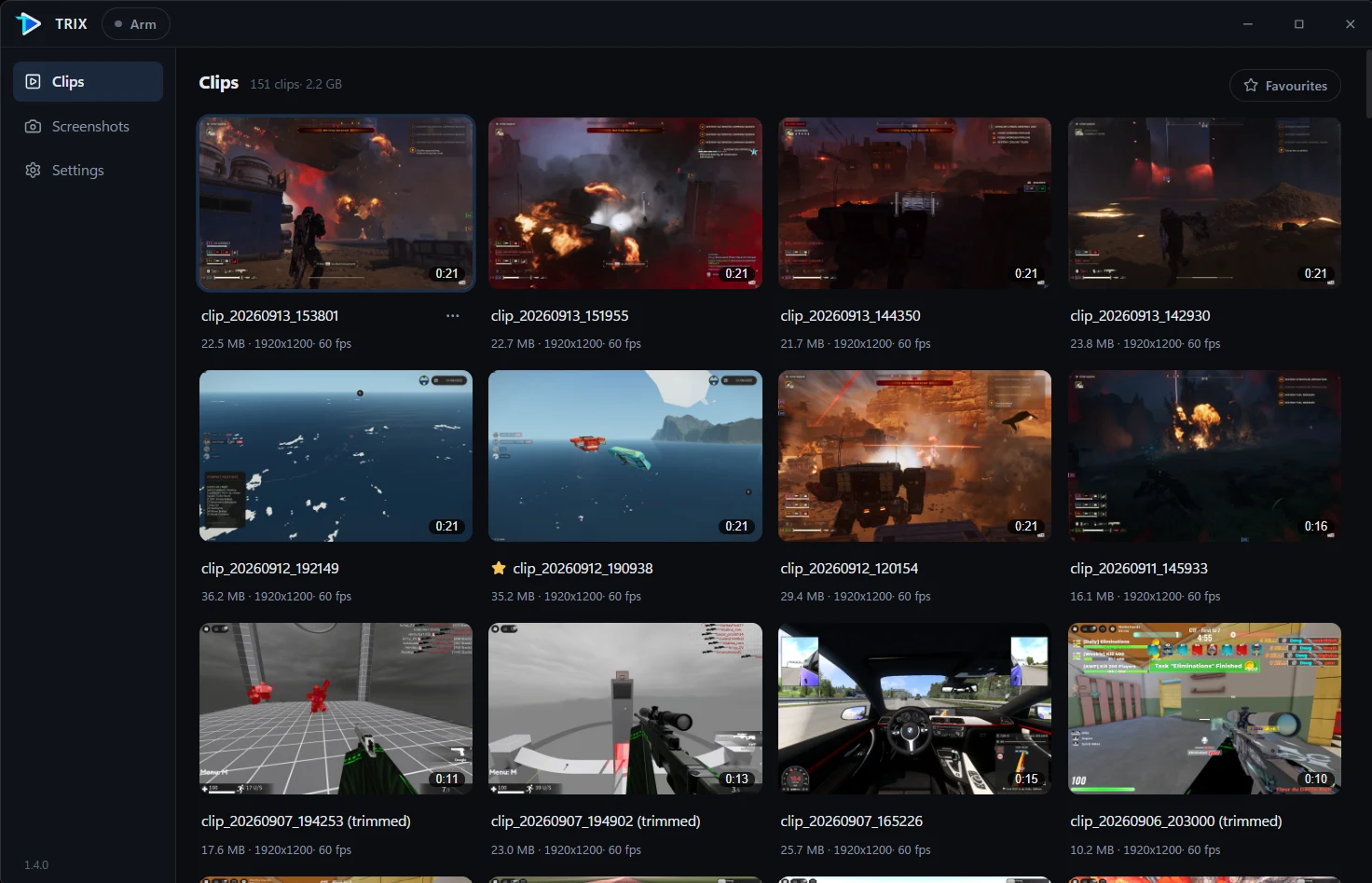The width and height of the screenshot is (1372, 883).
Task: Open thumbnail of clip_20260911_145933
Action: coord(1204,456)
